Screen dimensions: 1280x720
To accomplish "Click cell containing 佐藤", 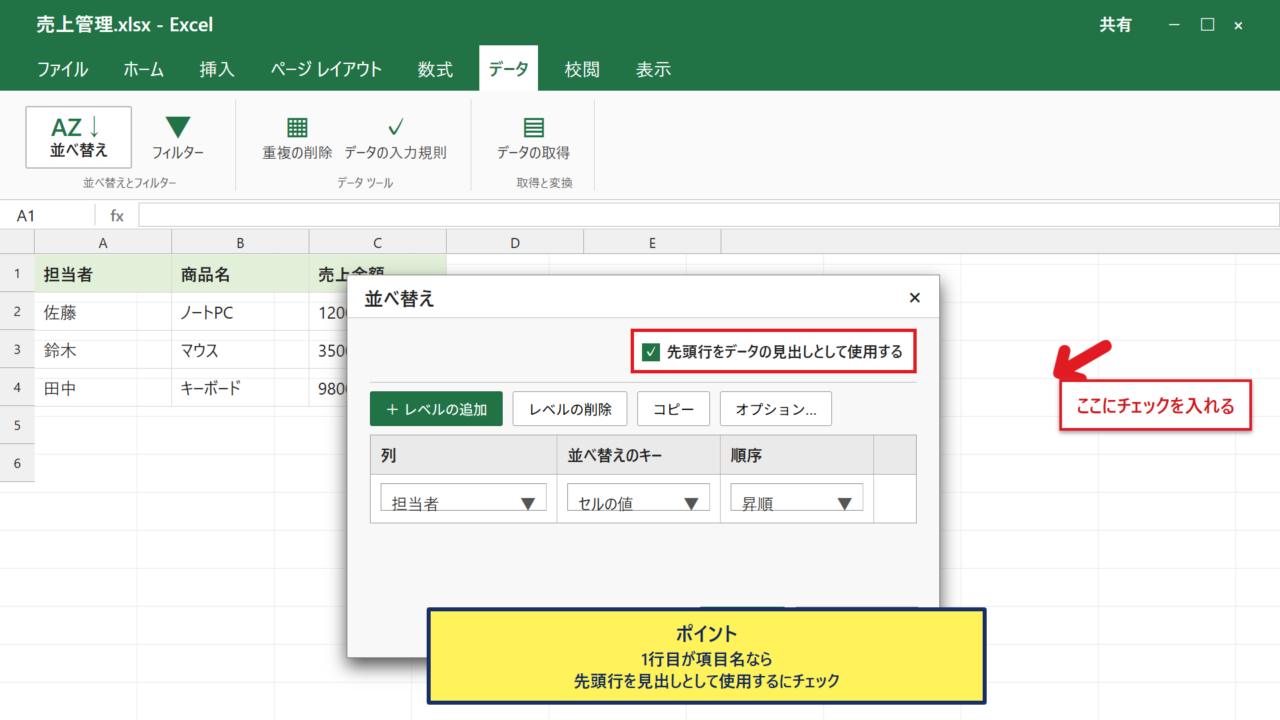I will click(x=103, y=312).
